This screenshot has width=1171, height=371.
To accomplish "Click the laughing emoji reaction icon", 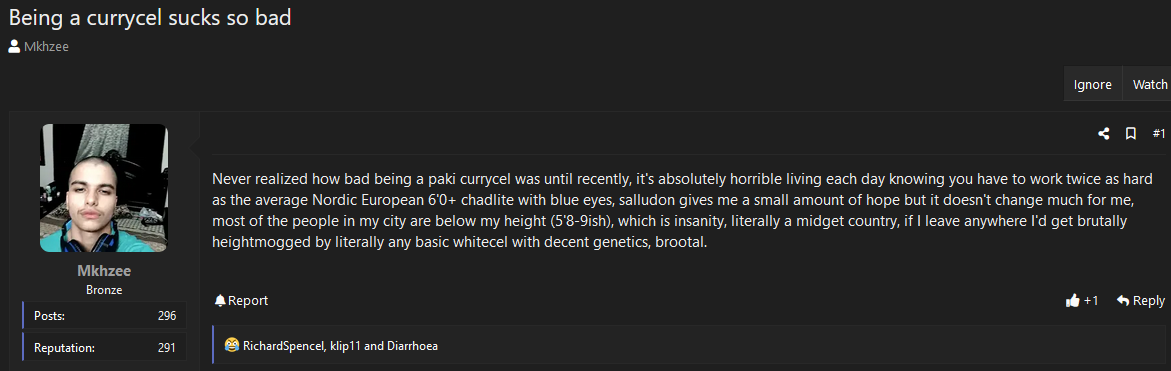I will [x=232, y=346].
